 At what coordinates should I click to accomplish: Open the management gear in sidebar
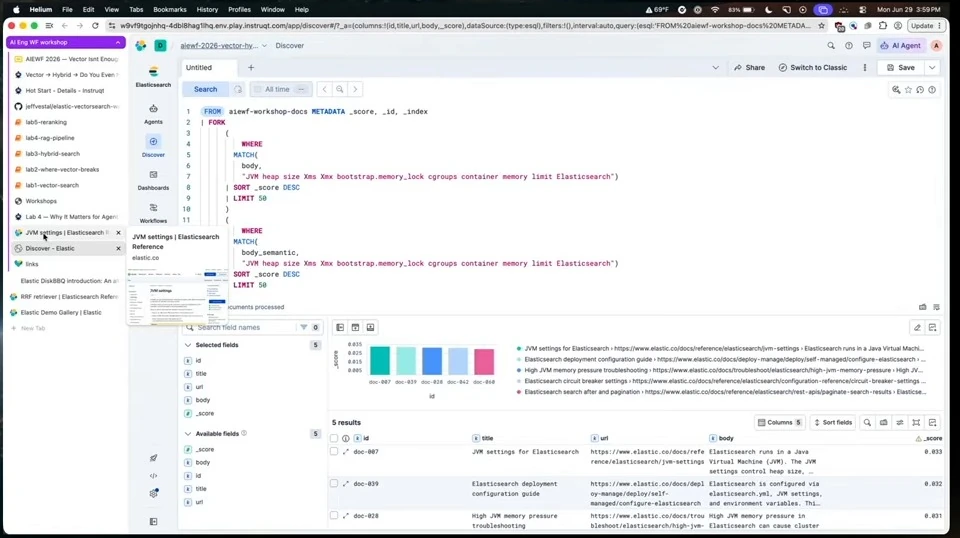[x=153, y=493]
